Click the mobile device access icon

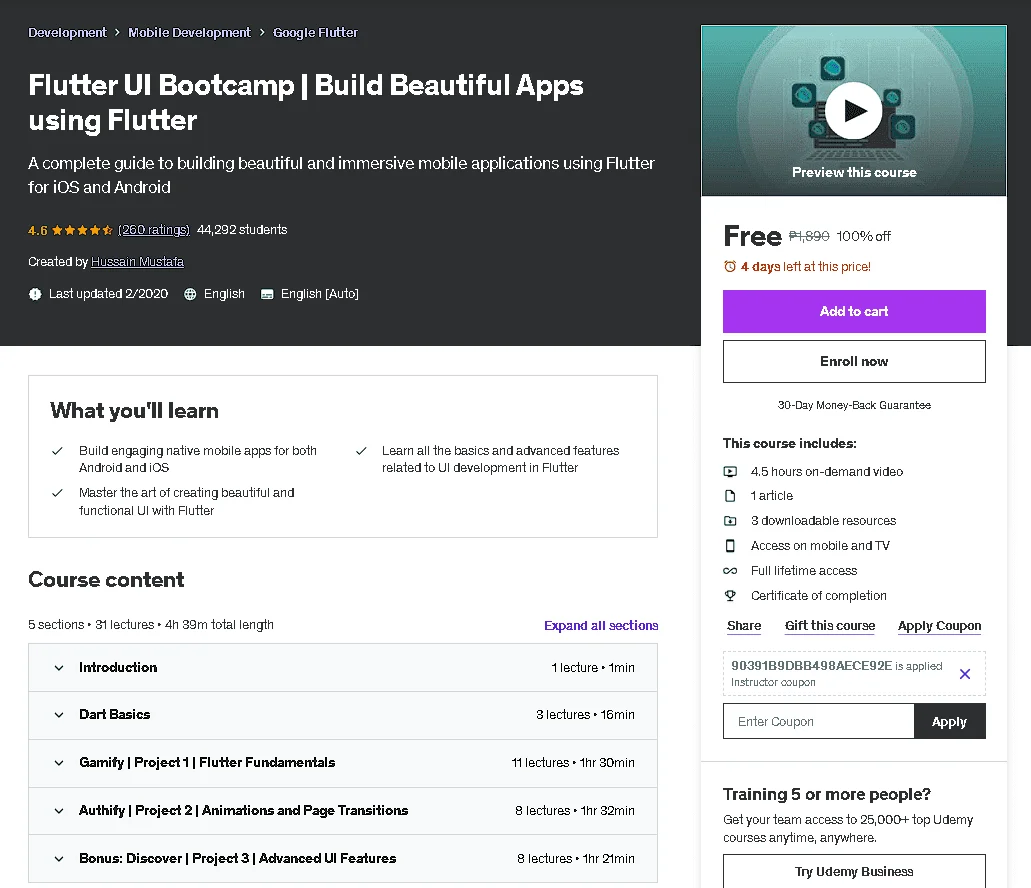tap(730, 546)
